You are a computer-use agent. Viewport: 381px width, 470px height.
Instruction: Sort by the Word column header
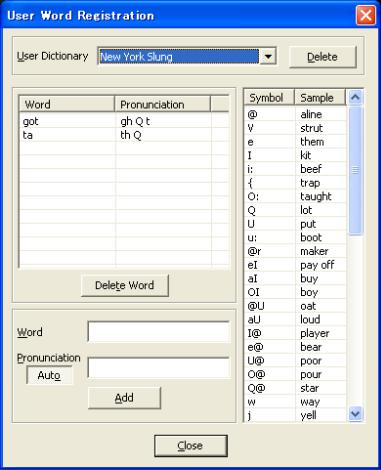click(67, 104)
